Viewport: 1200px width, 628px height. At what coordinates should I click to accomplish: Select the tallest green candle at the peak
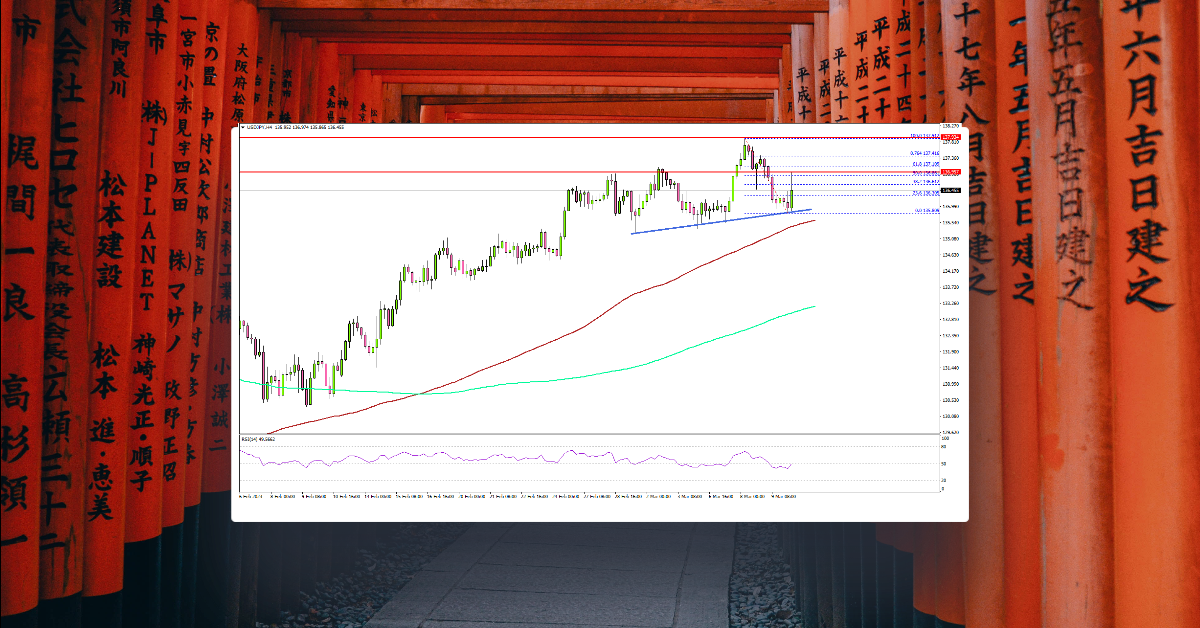coord(745,150)
